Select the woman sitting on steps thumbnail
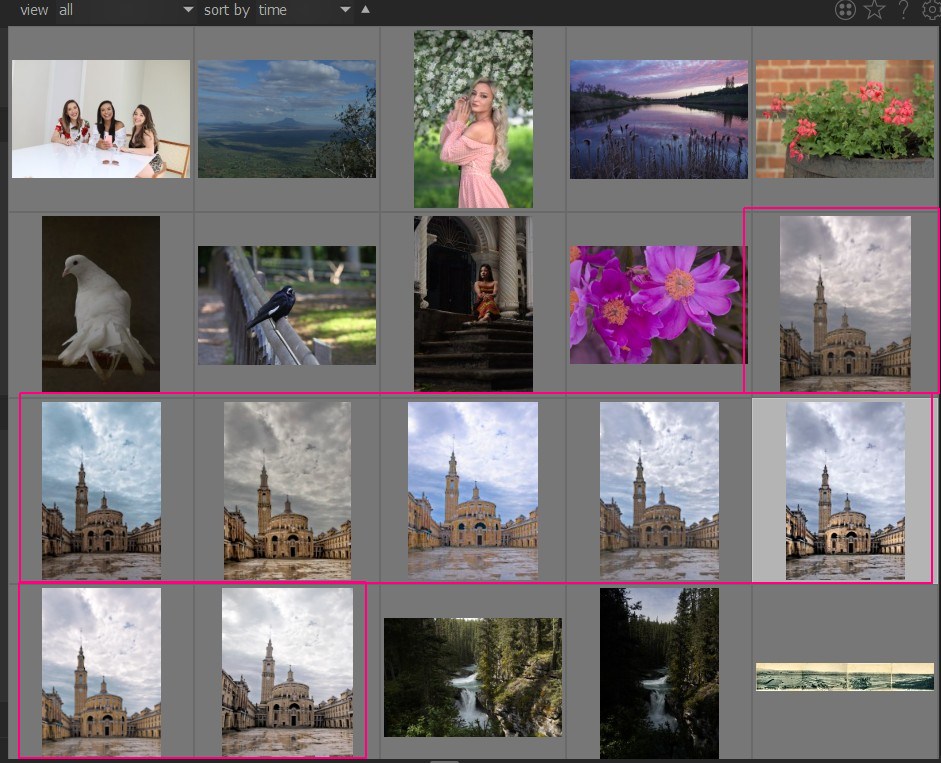Viewport: 941px width, 763px height. click(x=473, y=304)
